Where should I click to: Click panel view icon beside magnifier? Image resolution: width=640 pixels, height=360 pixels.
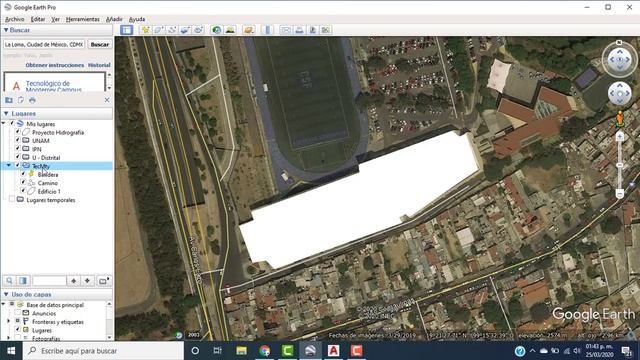point(23,281)
